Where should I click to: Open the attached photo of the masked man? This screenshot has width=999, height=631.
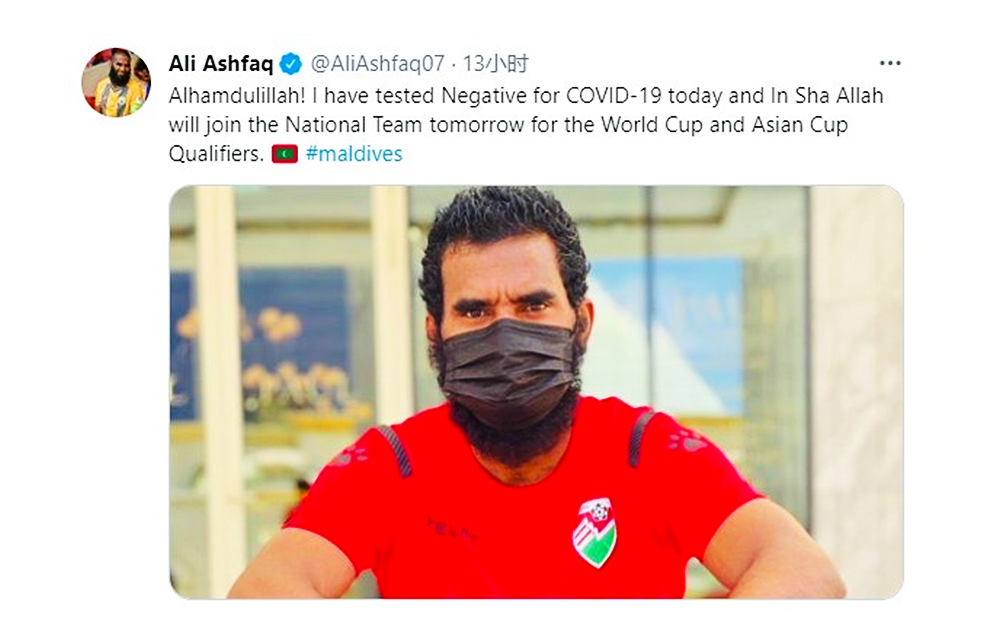536,392
